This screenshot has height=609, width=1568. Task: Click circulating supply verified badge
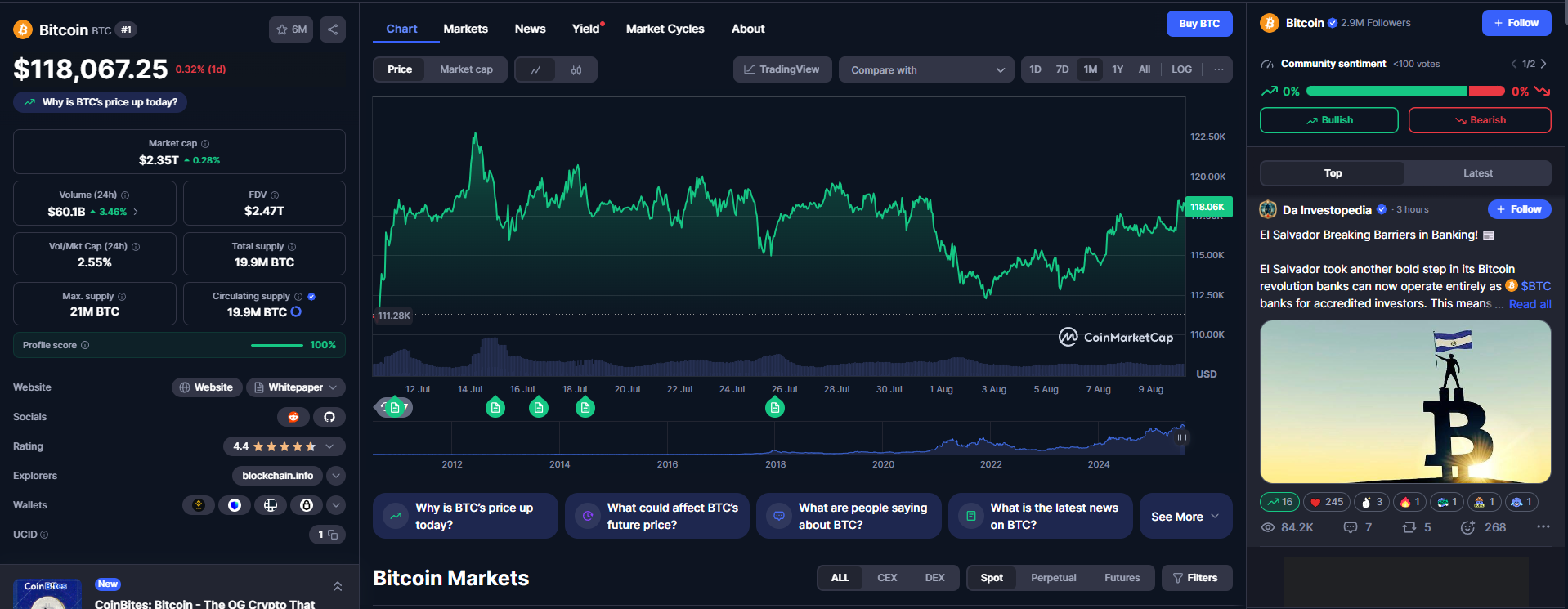[x=311, y=297]
